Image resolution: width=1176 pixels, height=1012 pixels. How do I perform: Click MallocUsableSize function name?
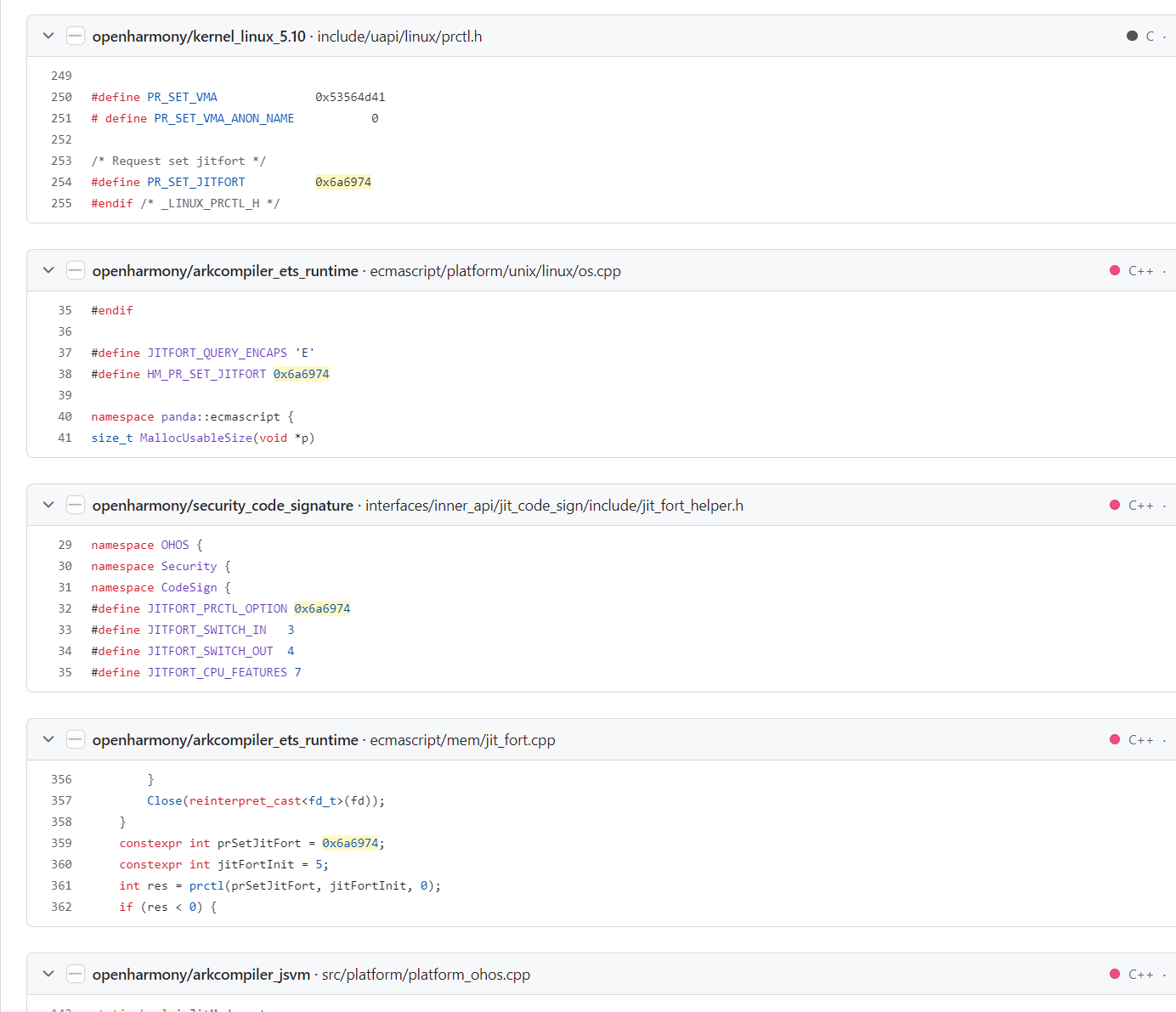pos(195,438)
